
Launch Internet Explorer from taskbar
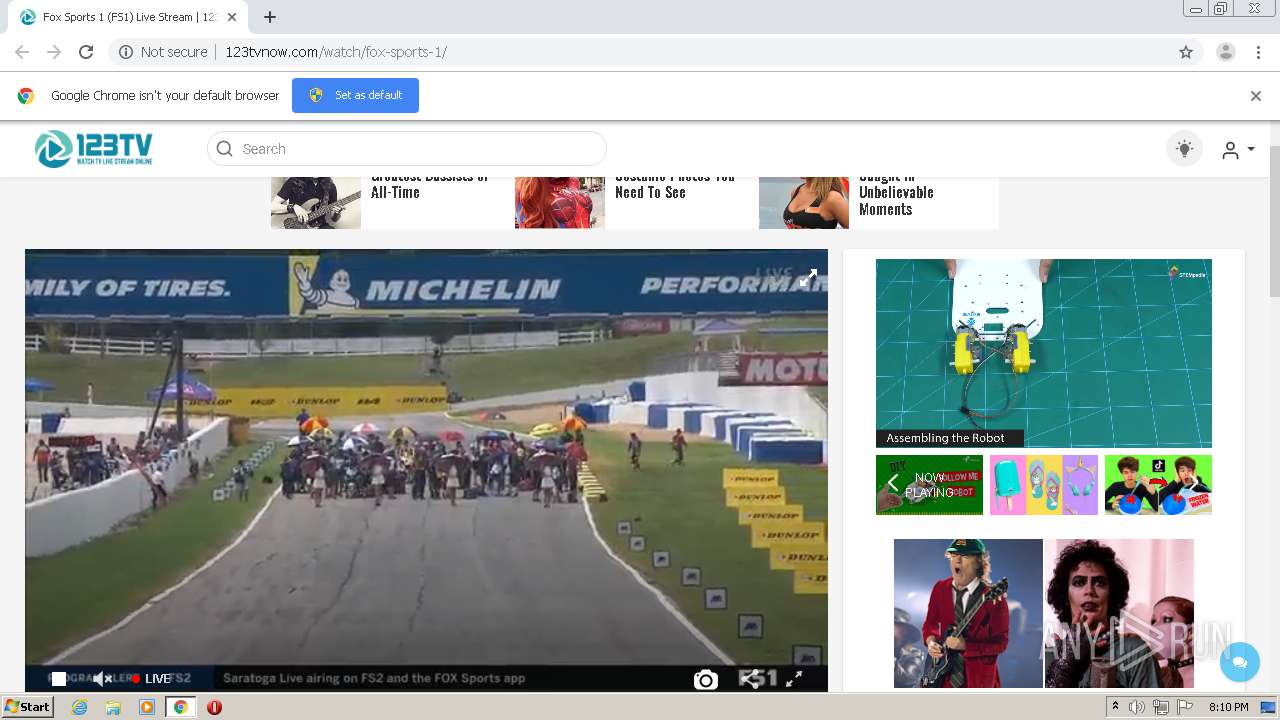coord(80,707)
